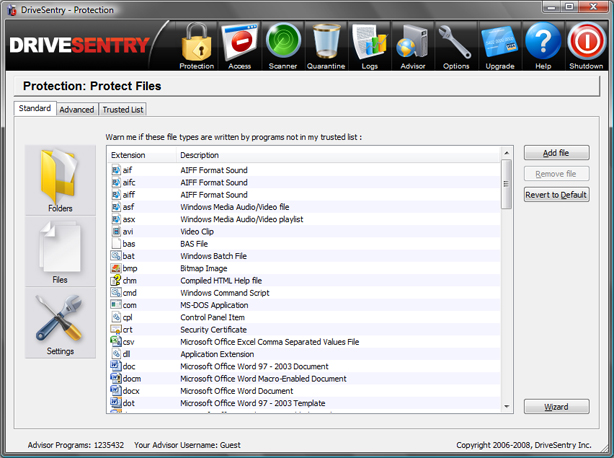Select the Folders sidebar icon

[60, 180]
